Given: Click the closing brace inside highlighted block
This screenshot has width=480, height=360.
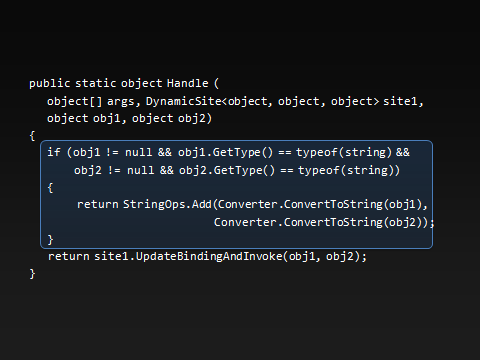Looking at the screenshot, I should point(50,240).
